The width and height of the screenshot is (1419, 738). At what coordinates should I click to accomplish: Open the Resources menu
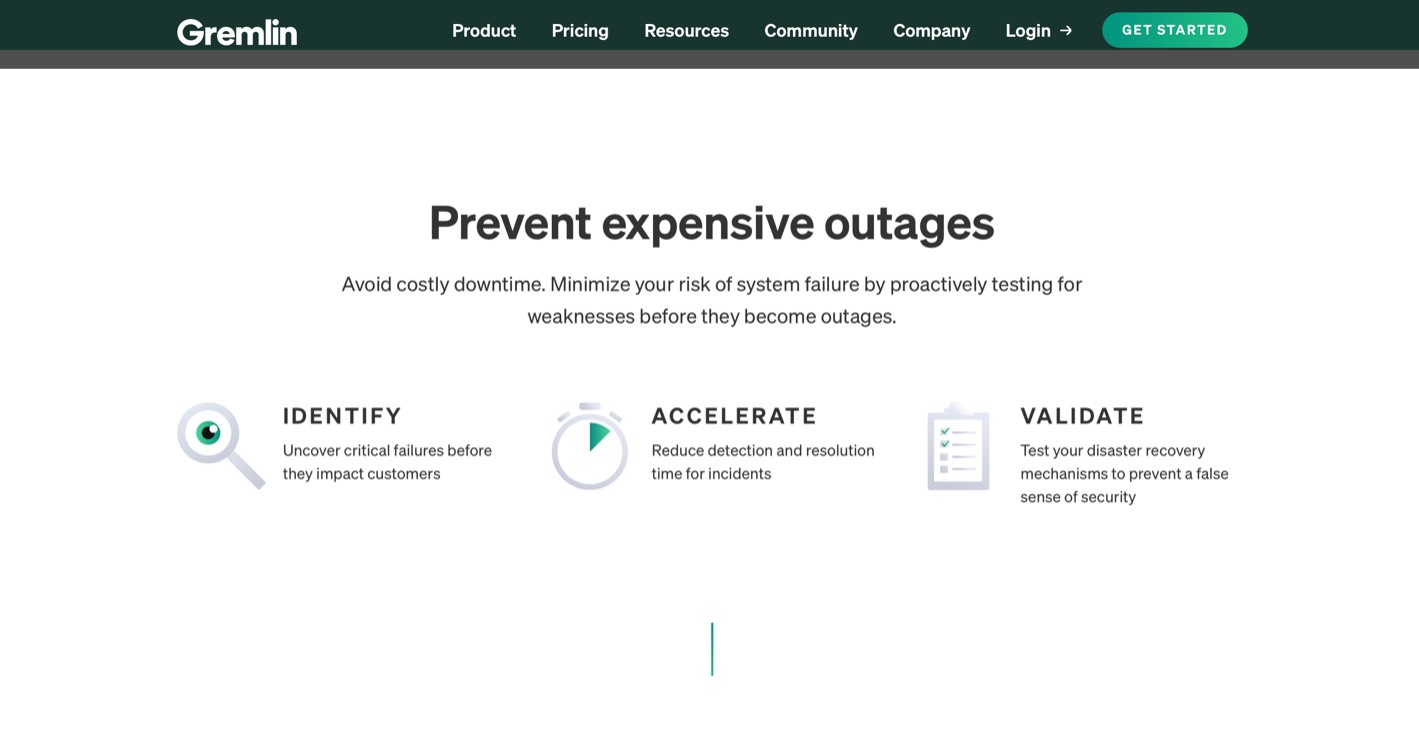pyautogui.click(x=686, y=31)
